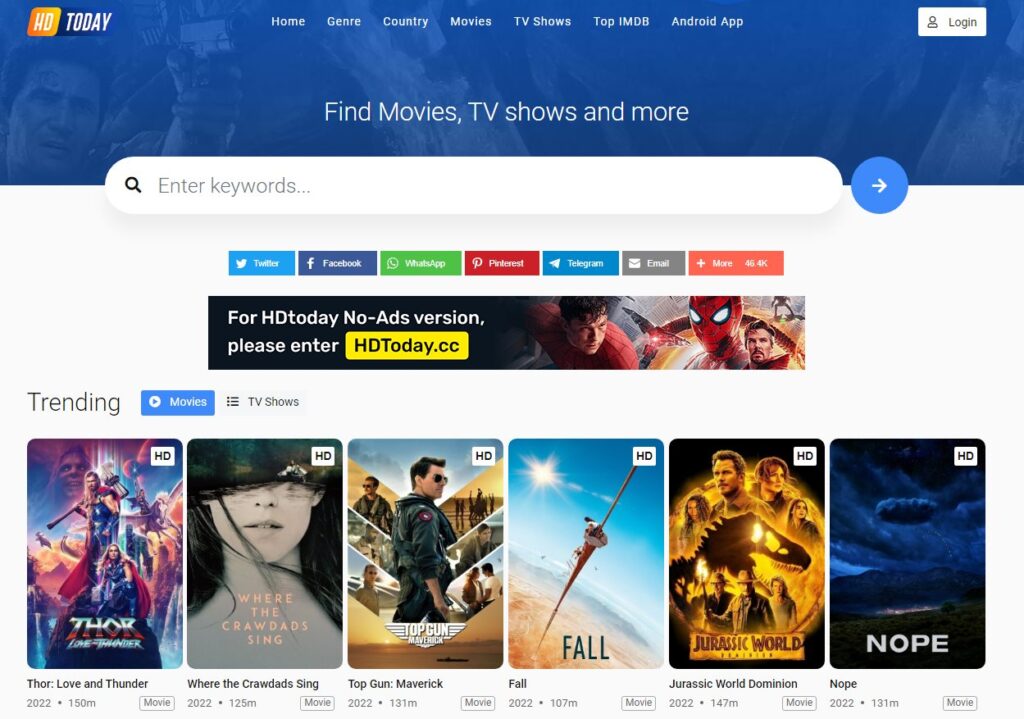
Task: Click the HD Today logo
Action: click(70, 21)
